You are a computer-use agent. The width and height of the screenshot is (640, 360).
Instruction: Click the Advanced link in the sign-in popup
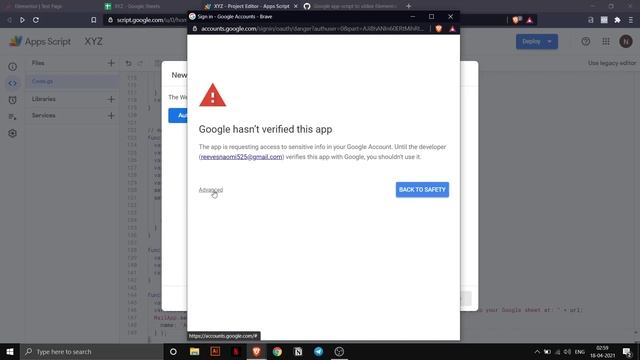(211, 190)
